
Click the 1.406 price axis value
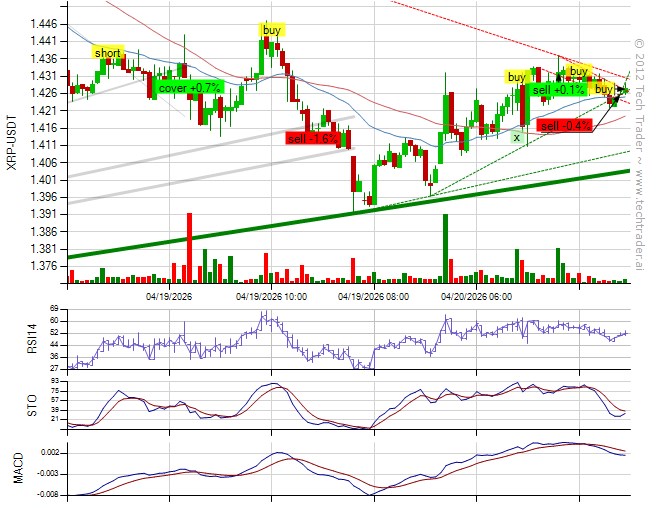[43, 163]
